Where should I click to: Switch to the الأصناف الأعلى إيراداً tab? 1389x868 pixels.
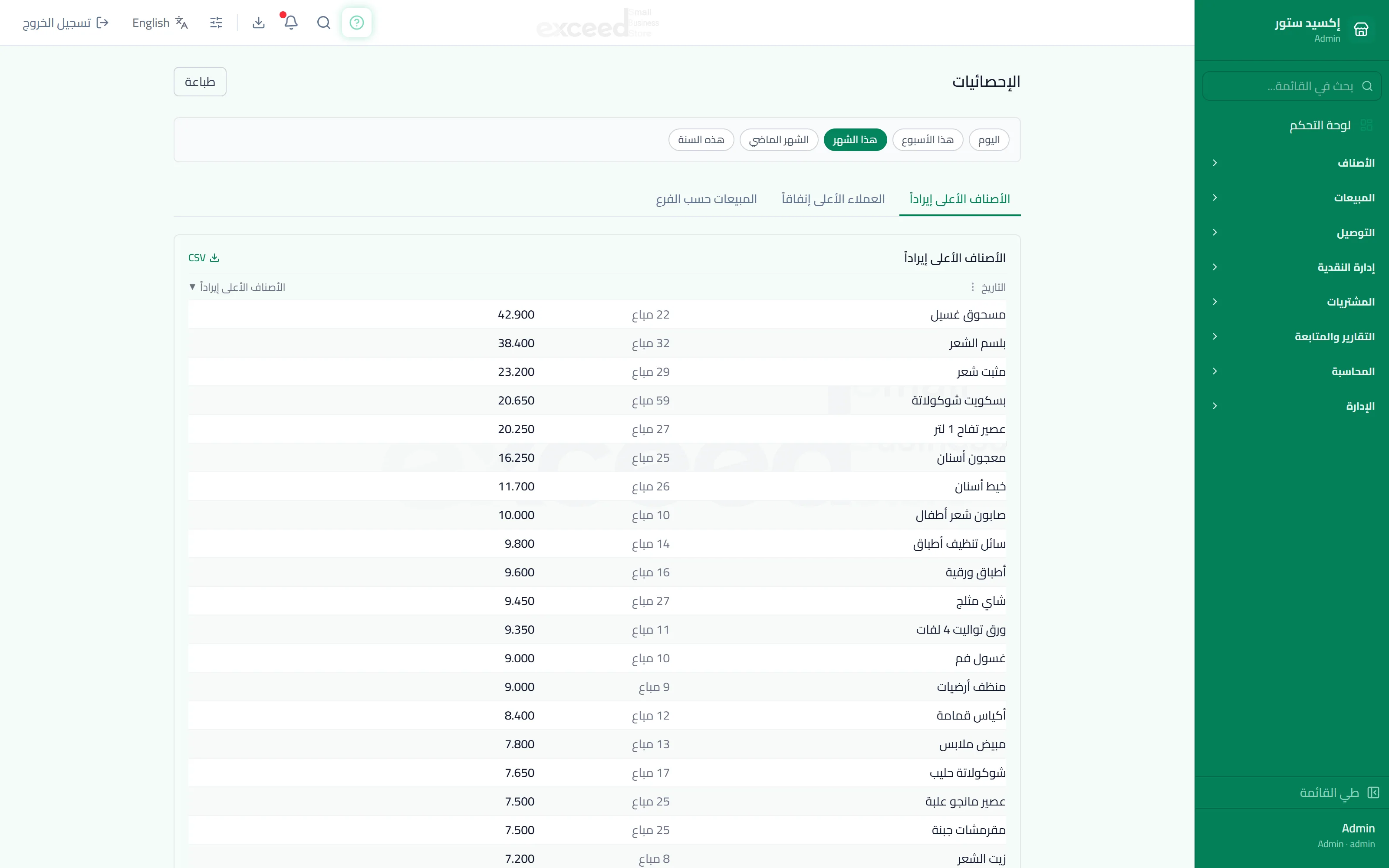960,199
